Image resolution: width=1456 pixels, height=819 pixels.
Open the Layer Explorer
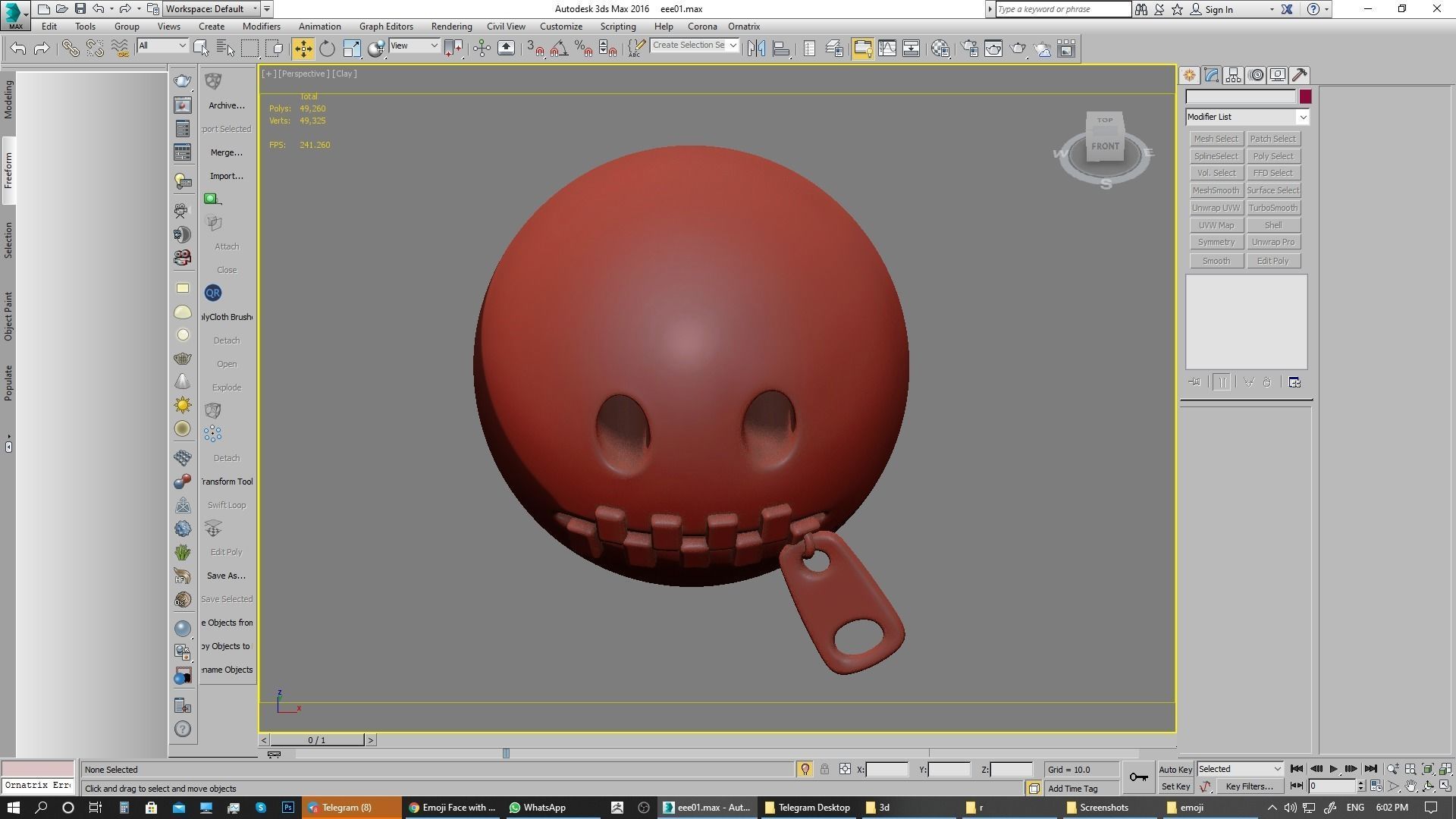point(834,49)
